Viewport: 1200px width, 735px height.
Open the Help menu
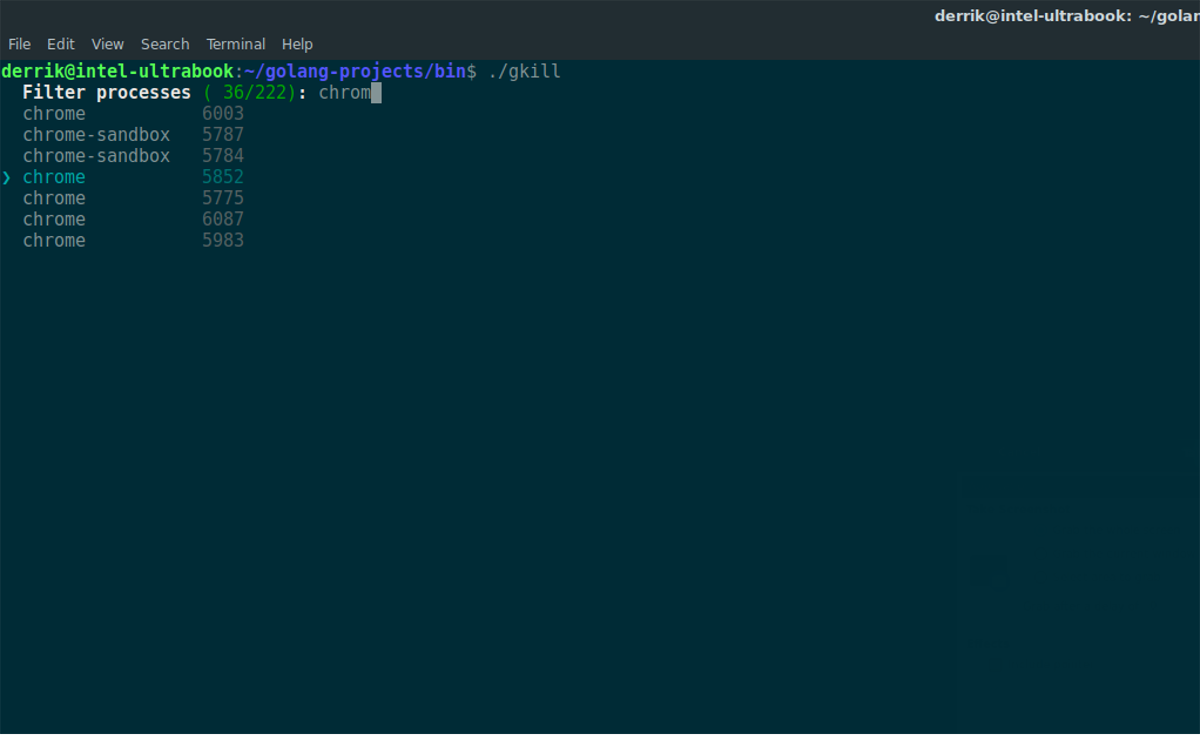[x=297, y=44]
